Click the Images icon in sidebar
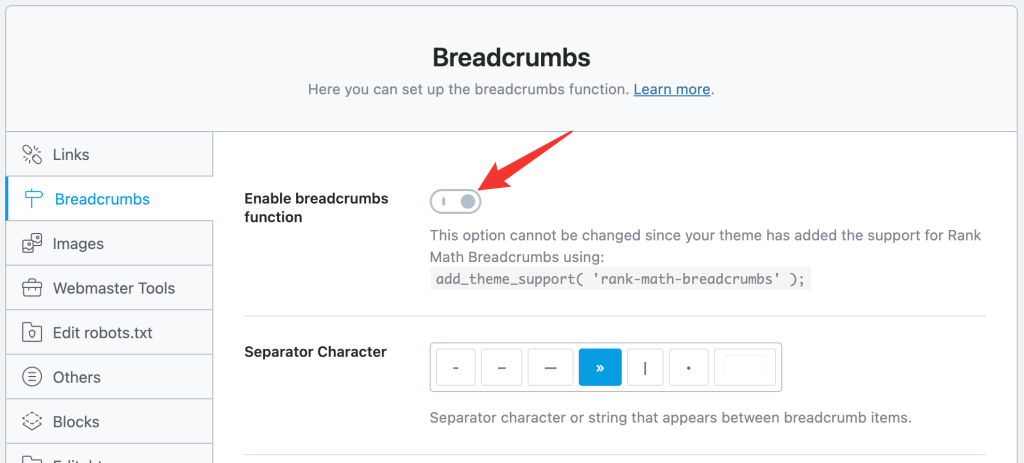The image size is (1024, 463). (32, 243)
